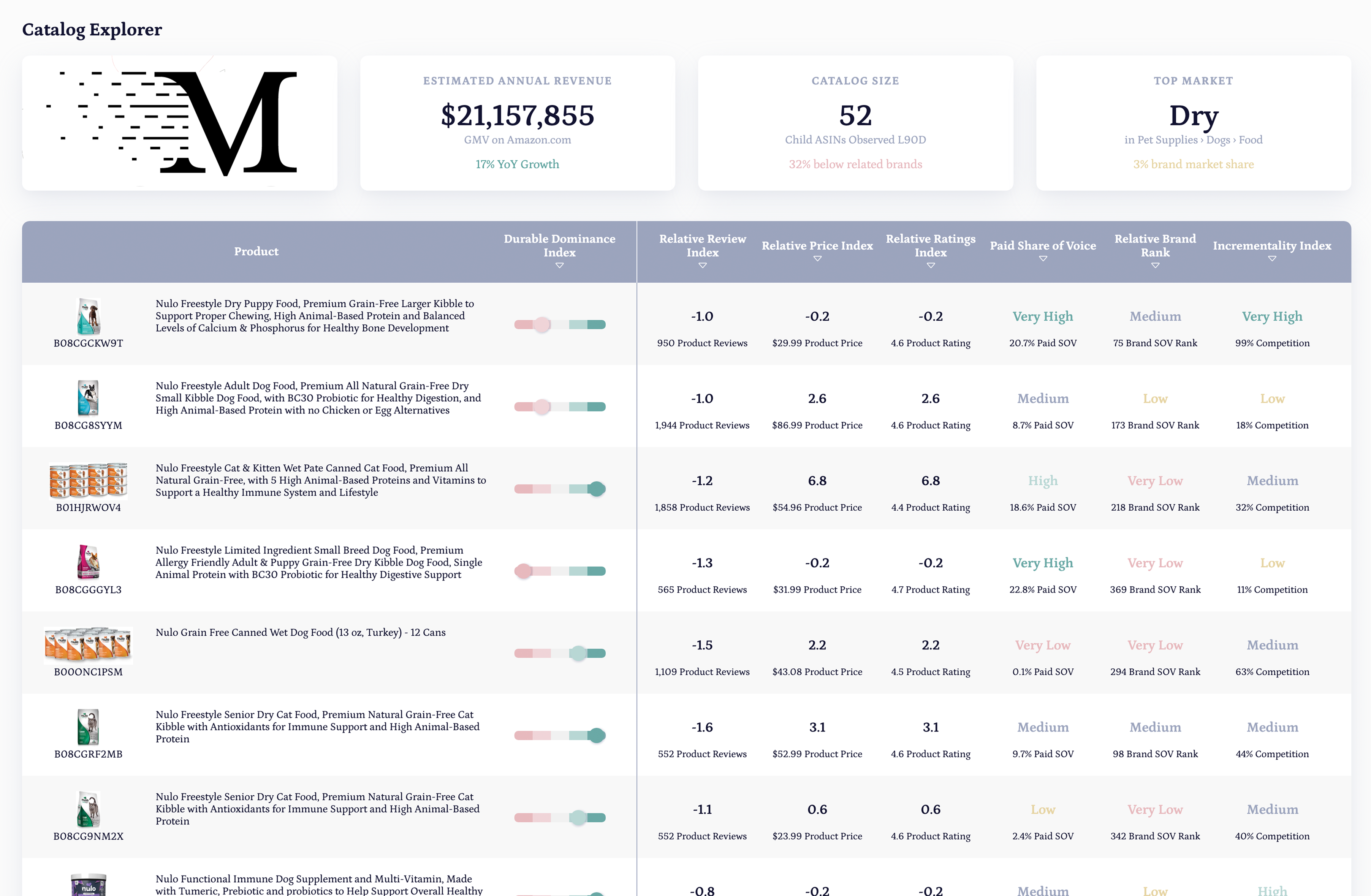Image resolution: width=1371 pixels, height=896 pixels.
Task: Click 75 Brand SOV Rank cell
Action: 1155,343
